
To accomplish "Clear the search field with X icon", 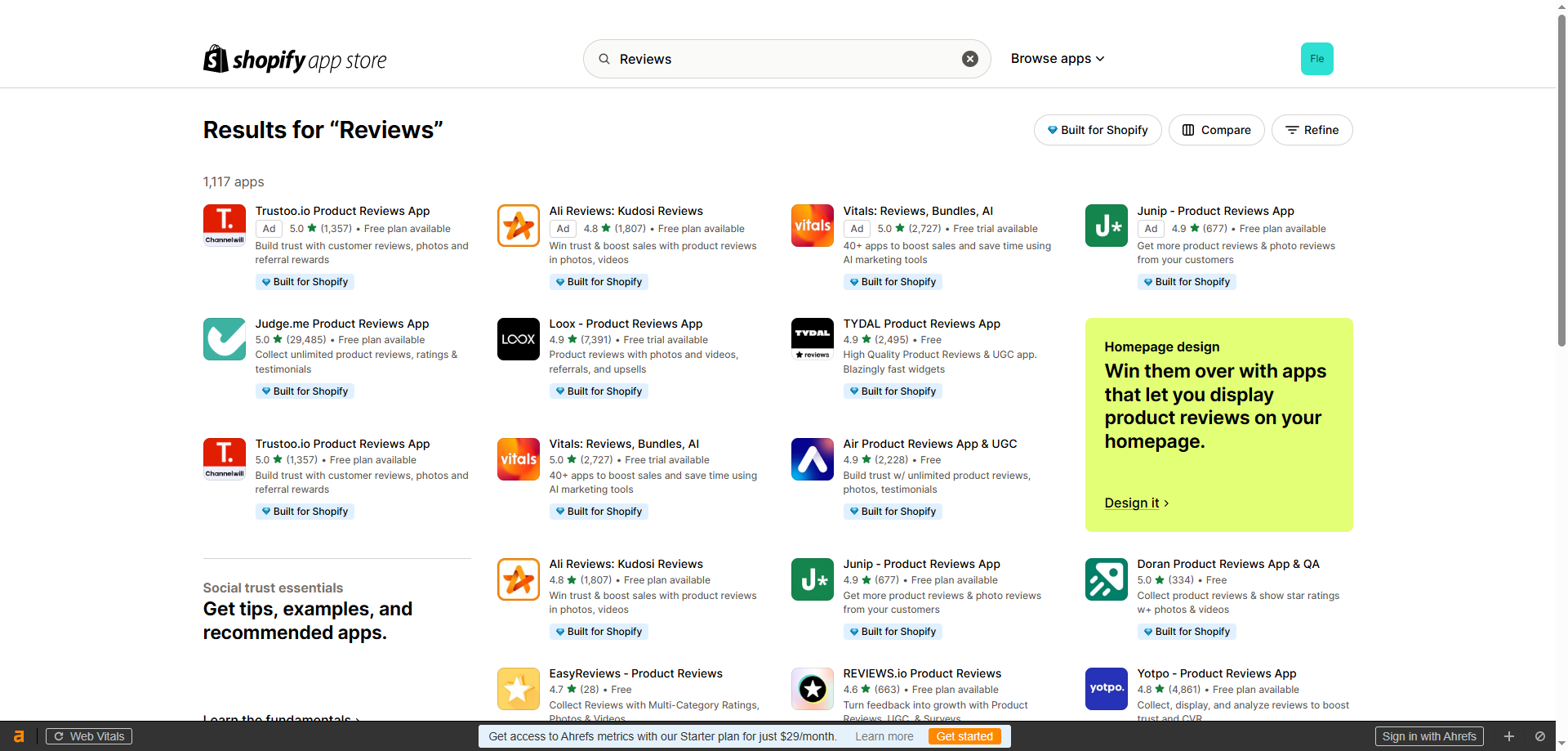I will [x=969, y=59].
